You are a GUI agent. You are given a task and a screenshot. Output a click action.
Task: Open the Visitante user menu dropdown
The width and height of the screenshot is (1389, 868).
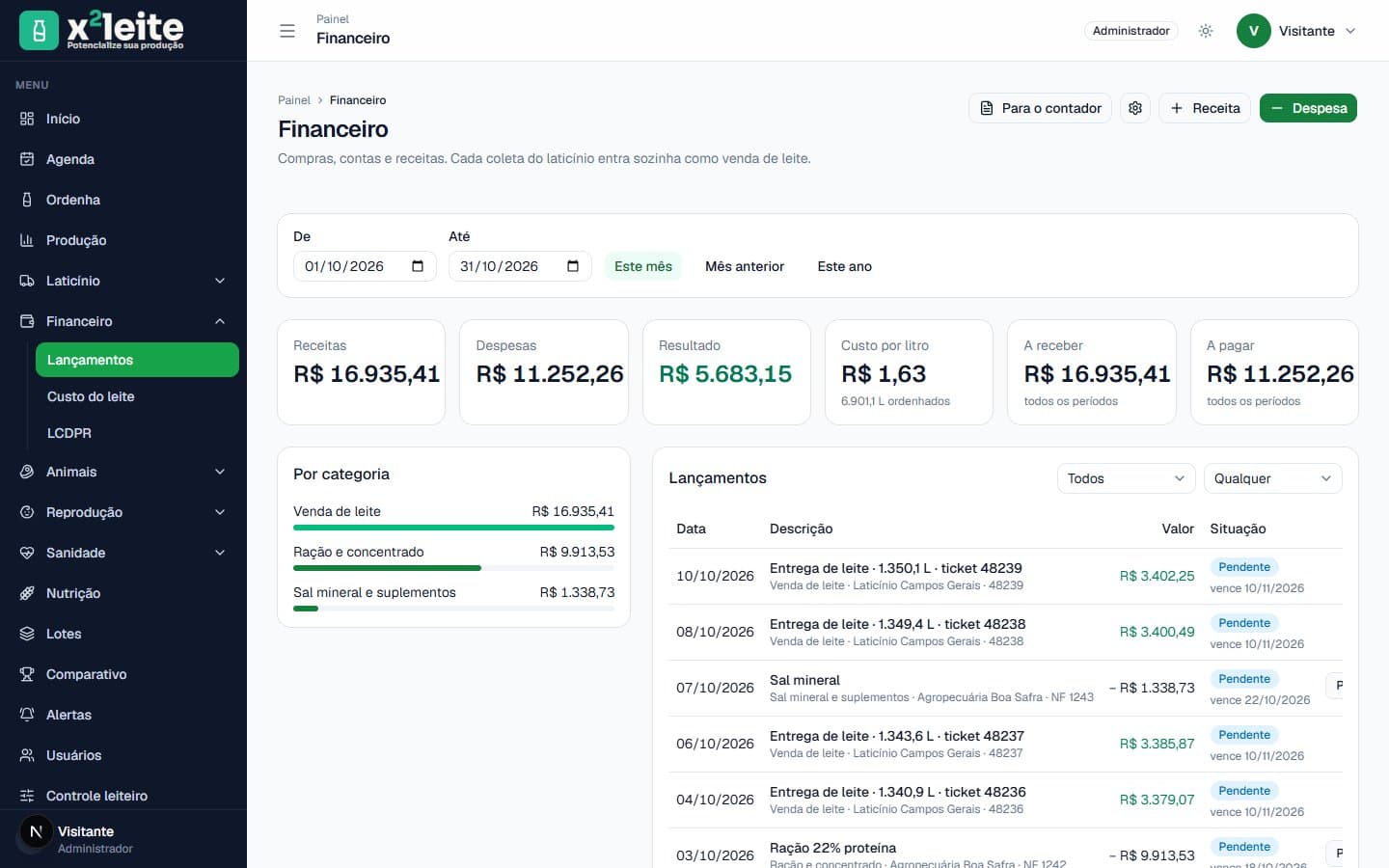(x=1297, y=31)
